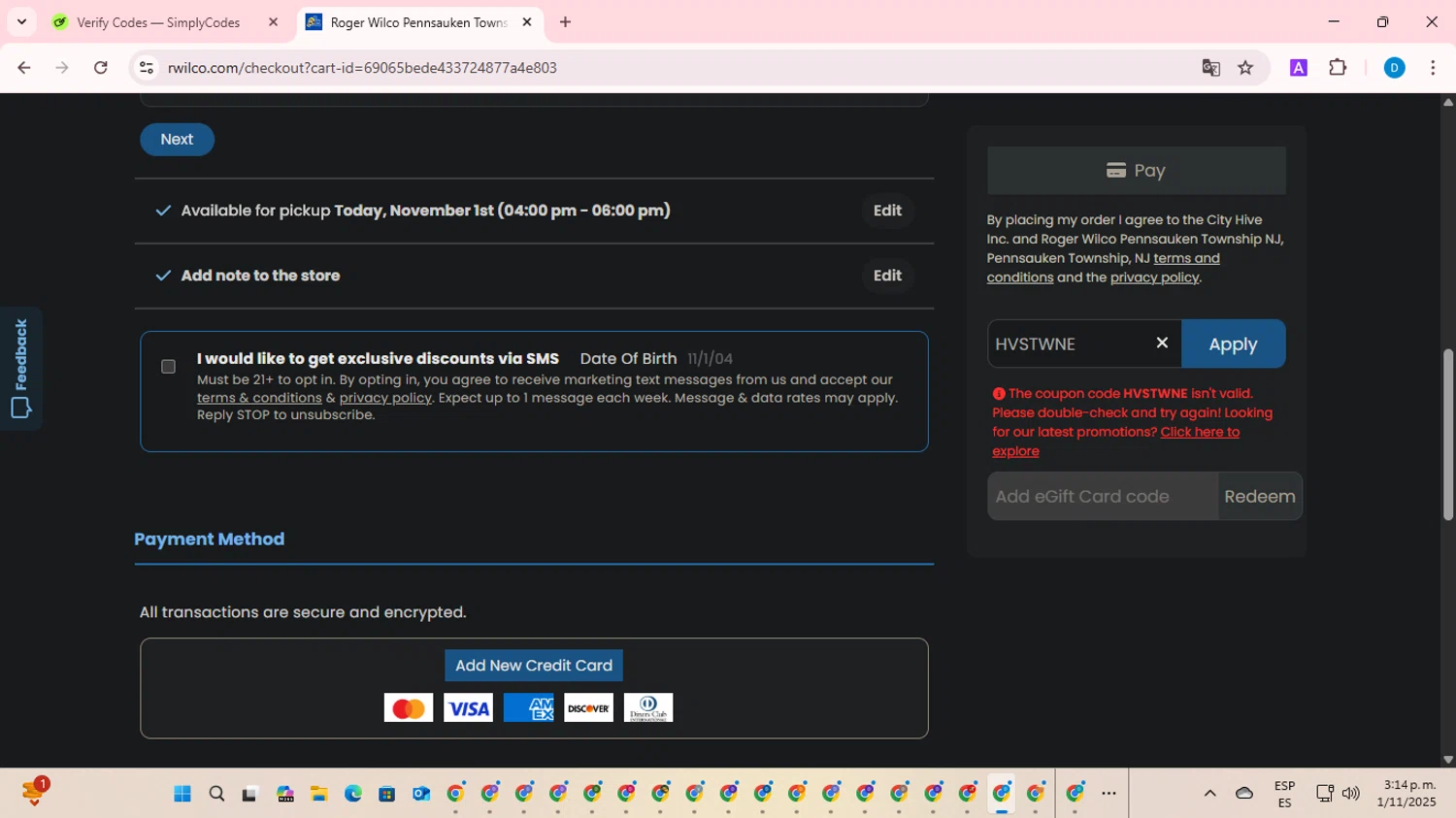Viewport: 1456px width, 818px height.
Task: Close the Verify Codes — SimplyCodes tab
Action: point(273,22)
